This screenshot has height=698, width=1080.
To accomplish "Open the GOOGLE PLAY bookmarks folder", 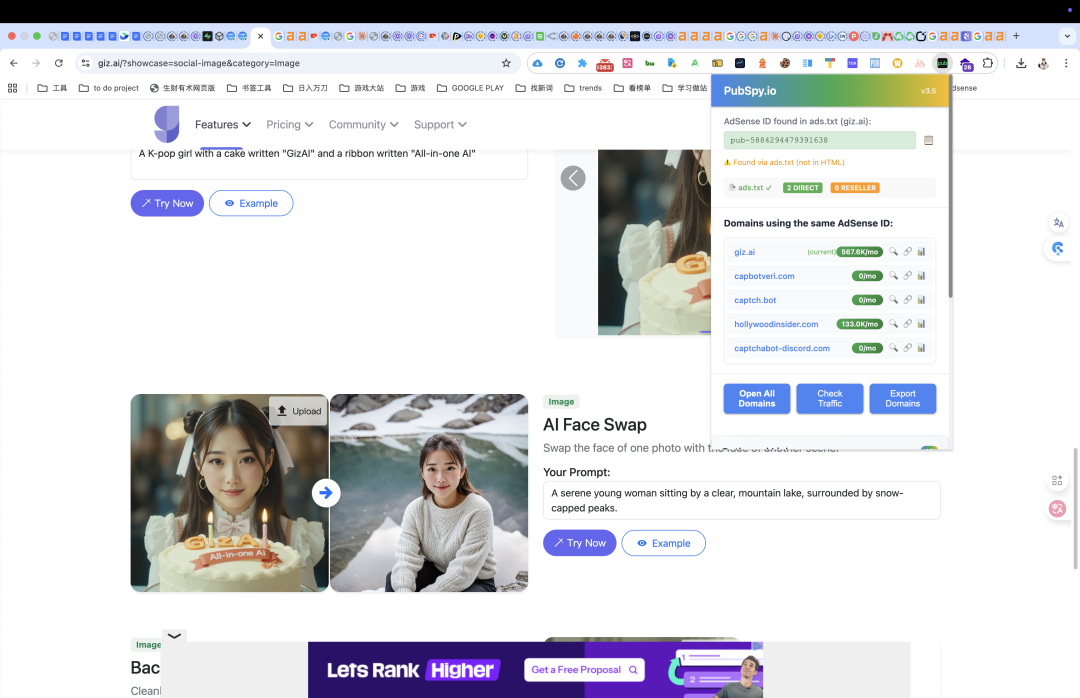I will (x=470, y=88).
